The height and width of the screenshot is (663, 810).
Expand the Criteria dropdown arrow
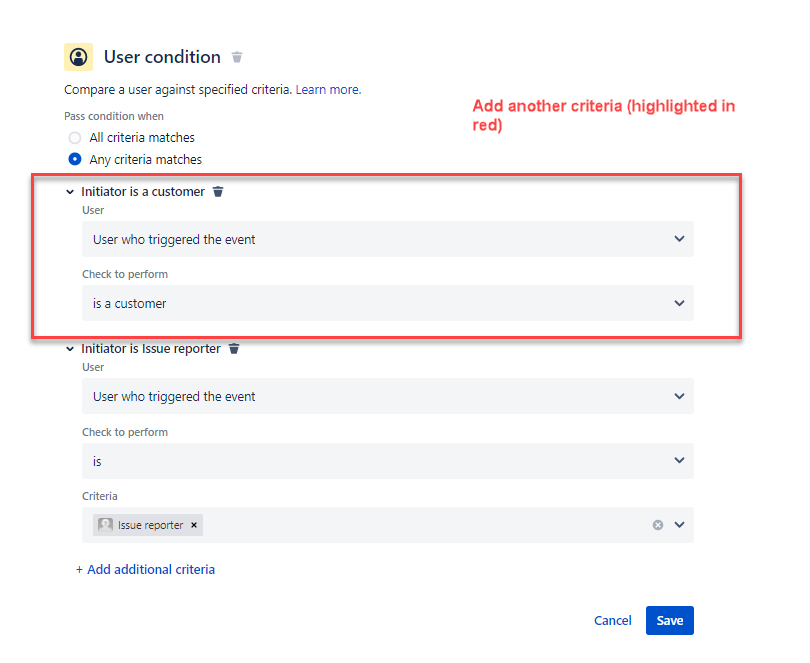[680, 525]
